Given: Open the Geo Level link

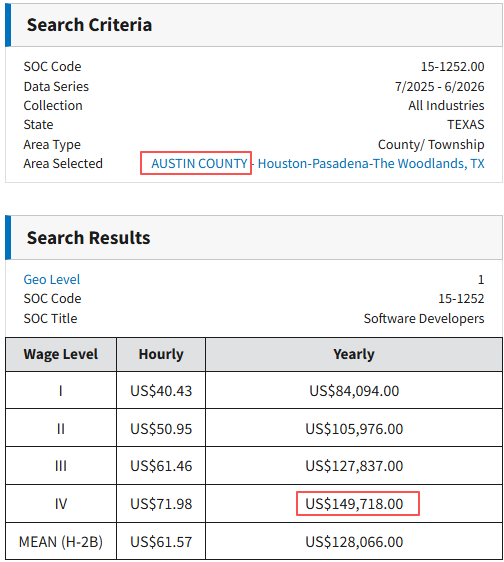Looking at the screenshot, I should 52,280.
